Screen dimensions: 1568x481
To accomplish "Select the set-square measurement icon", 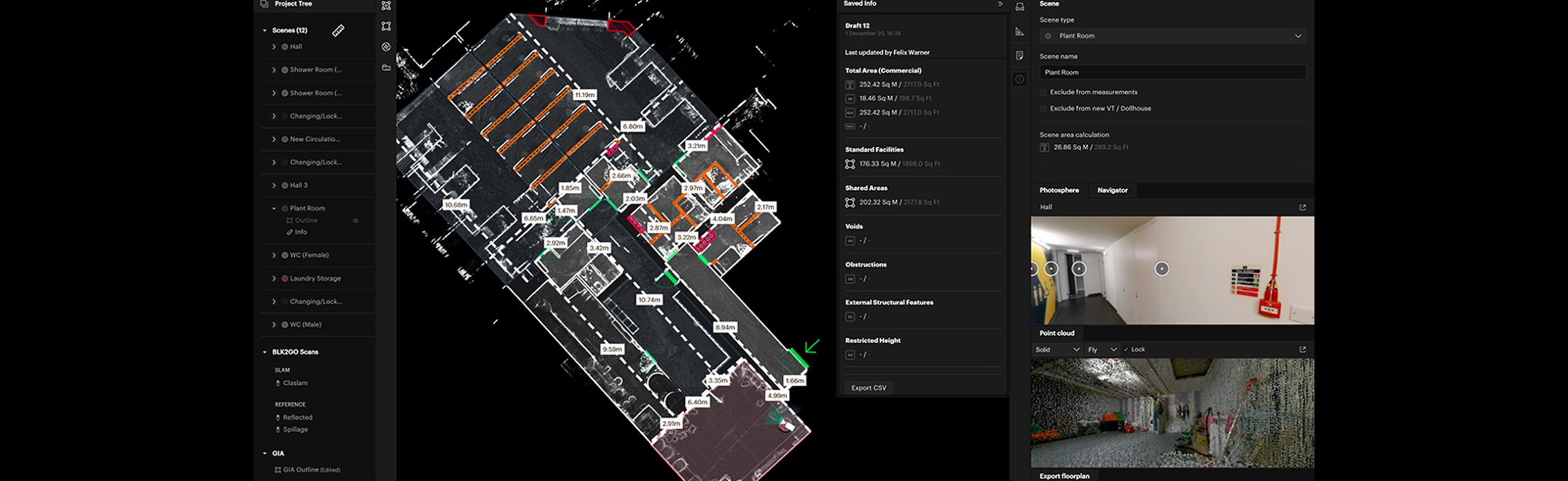I will click(1019, 32).
